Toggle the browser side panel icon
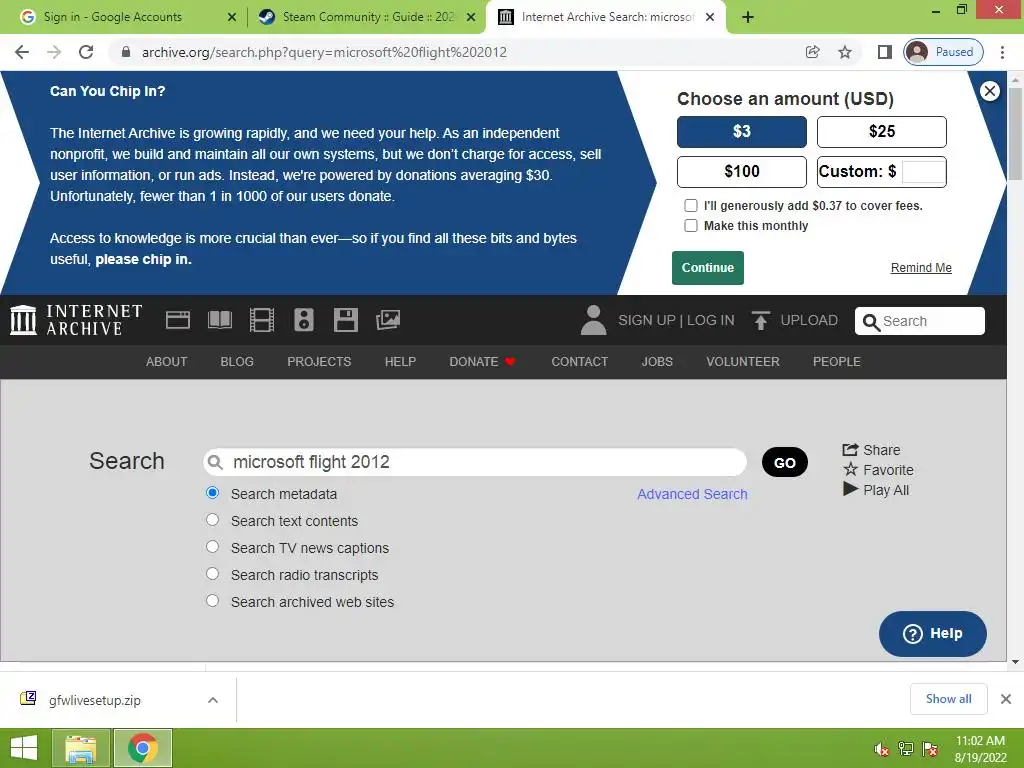The height and width of the screenshot is (768, 1024). 884,52
